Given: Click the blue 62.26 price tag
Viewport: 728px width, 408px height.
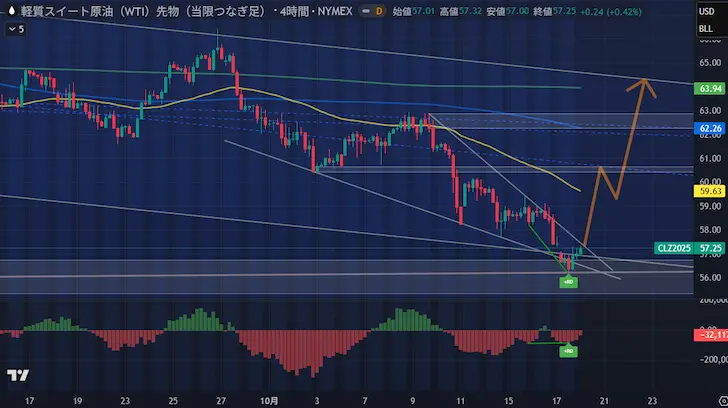Looking at the screenshot, I should 710,128.
